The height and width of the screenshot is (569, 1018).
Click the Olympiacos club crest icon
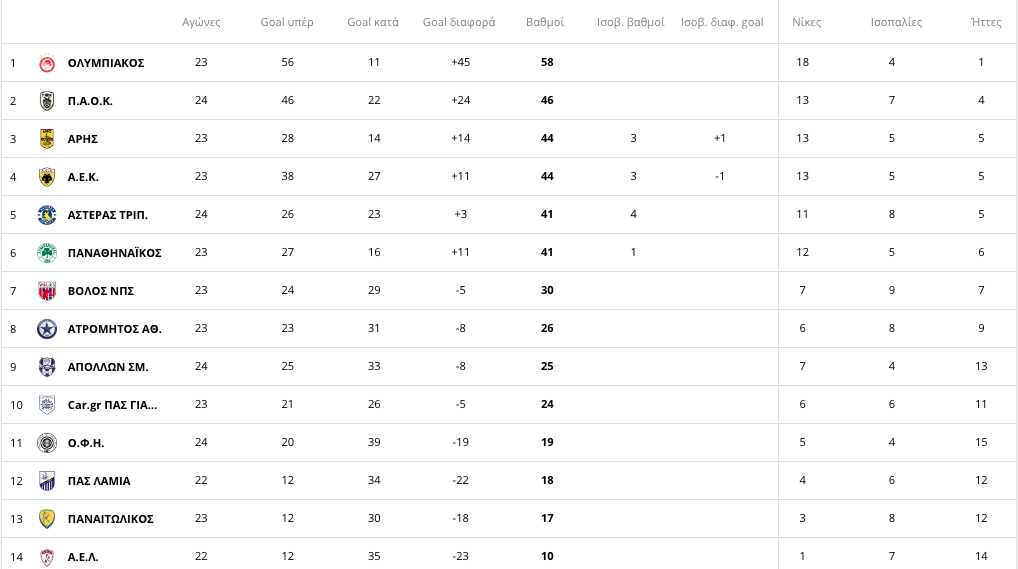pyautogui.click(x=47, y=63)
